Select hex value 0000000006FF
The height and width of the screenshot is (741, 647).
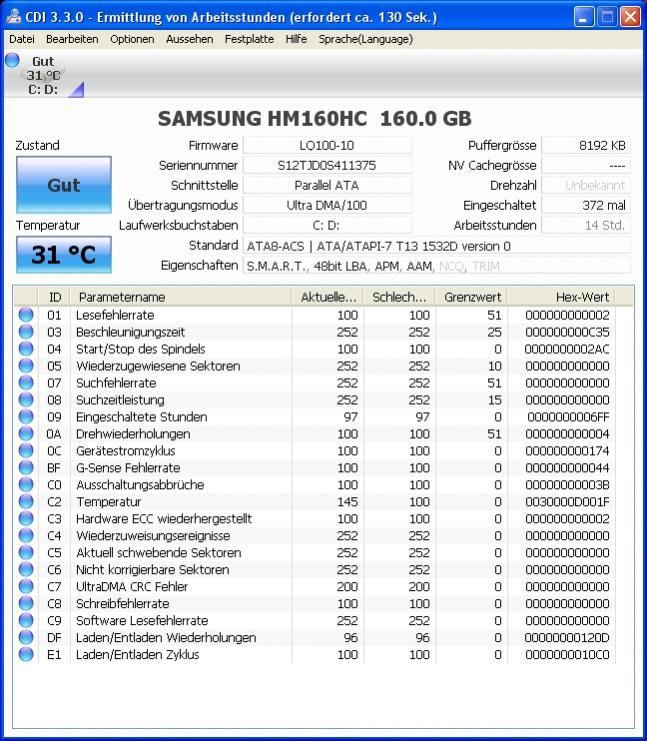568,417
